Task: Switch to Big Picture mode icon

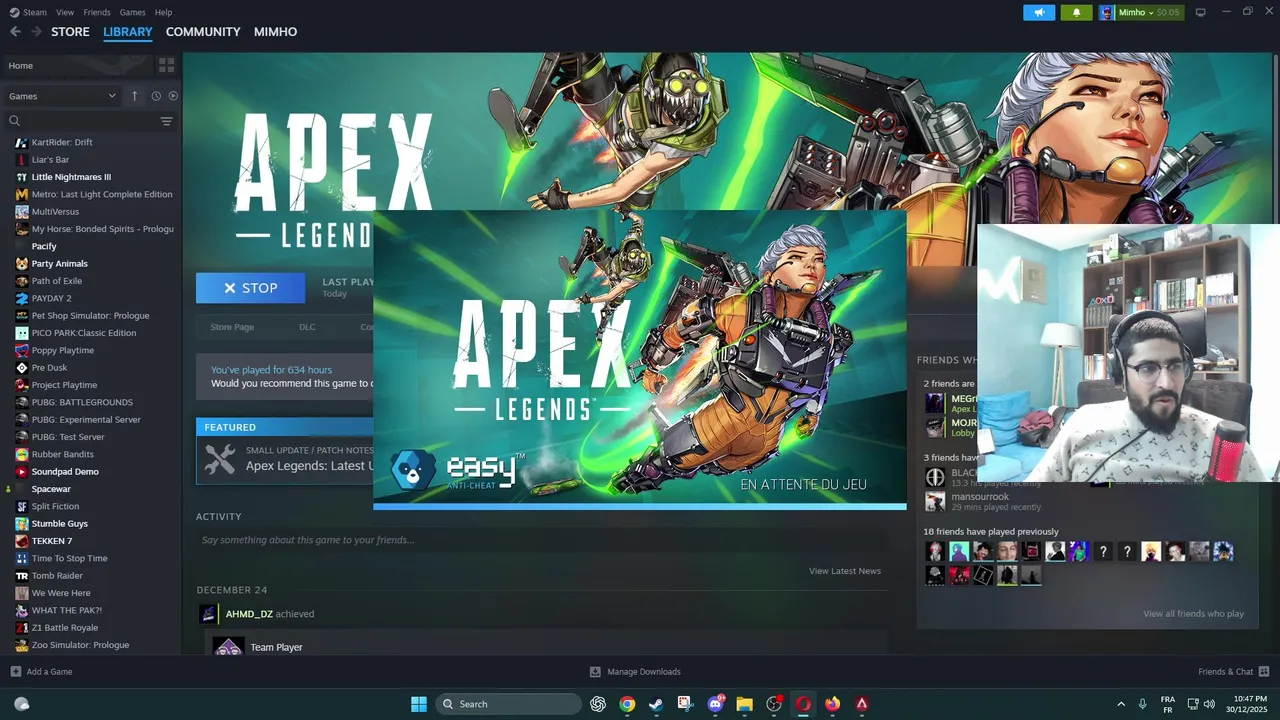Action: [1200, 12]
